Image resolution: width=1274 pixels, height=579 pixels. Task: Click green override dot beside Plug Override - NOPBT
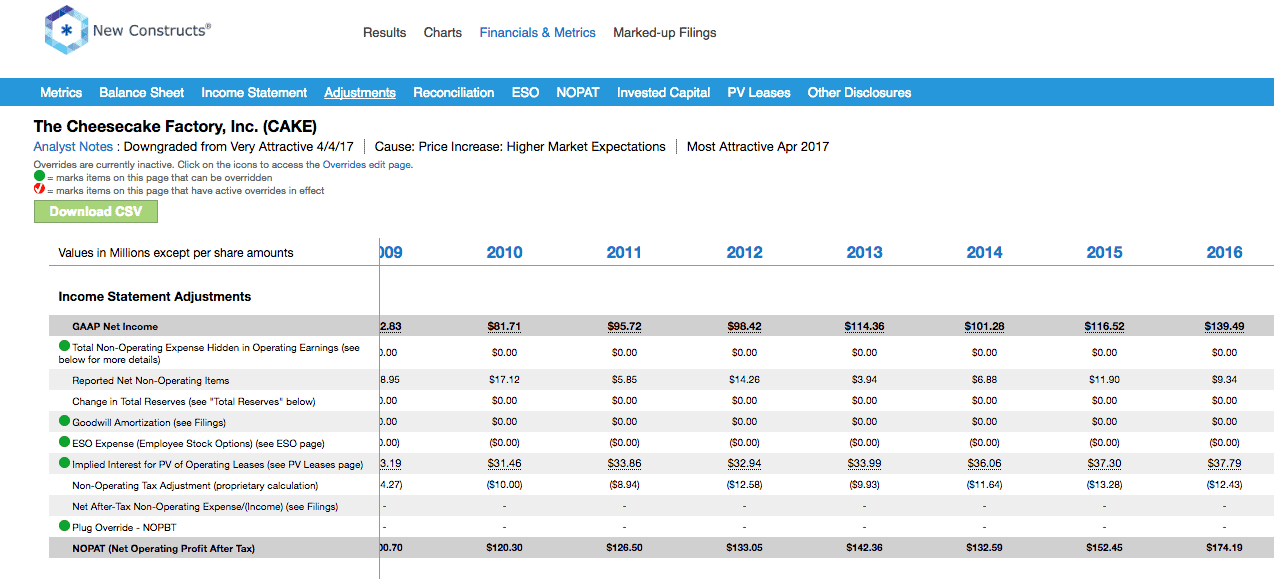coord(65,526)
